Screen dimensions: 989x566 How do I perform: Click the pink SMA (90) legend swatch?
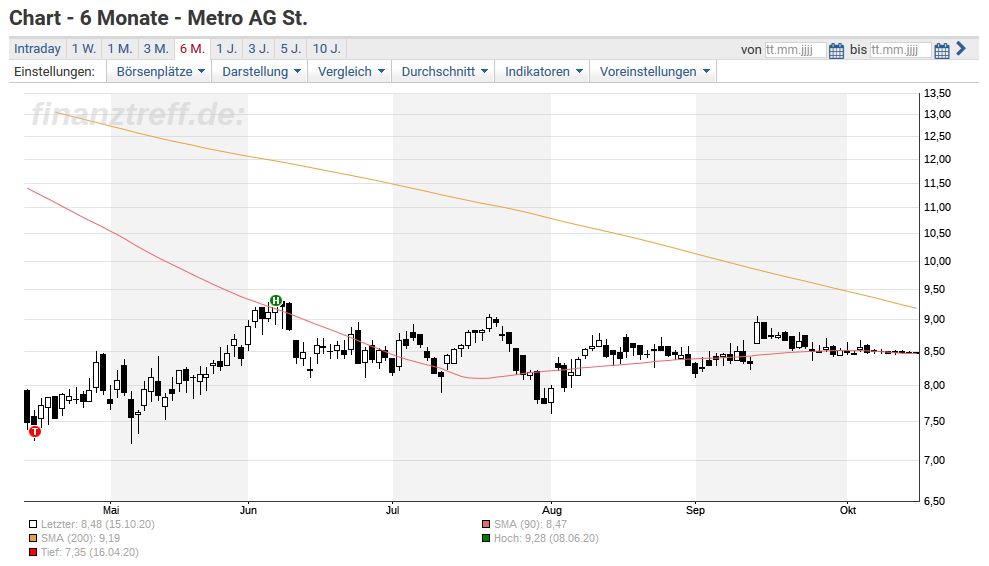pyautogui.click(x=486, y=524)
